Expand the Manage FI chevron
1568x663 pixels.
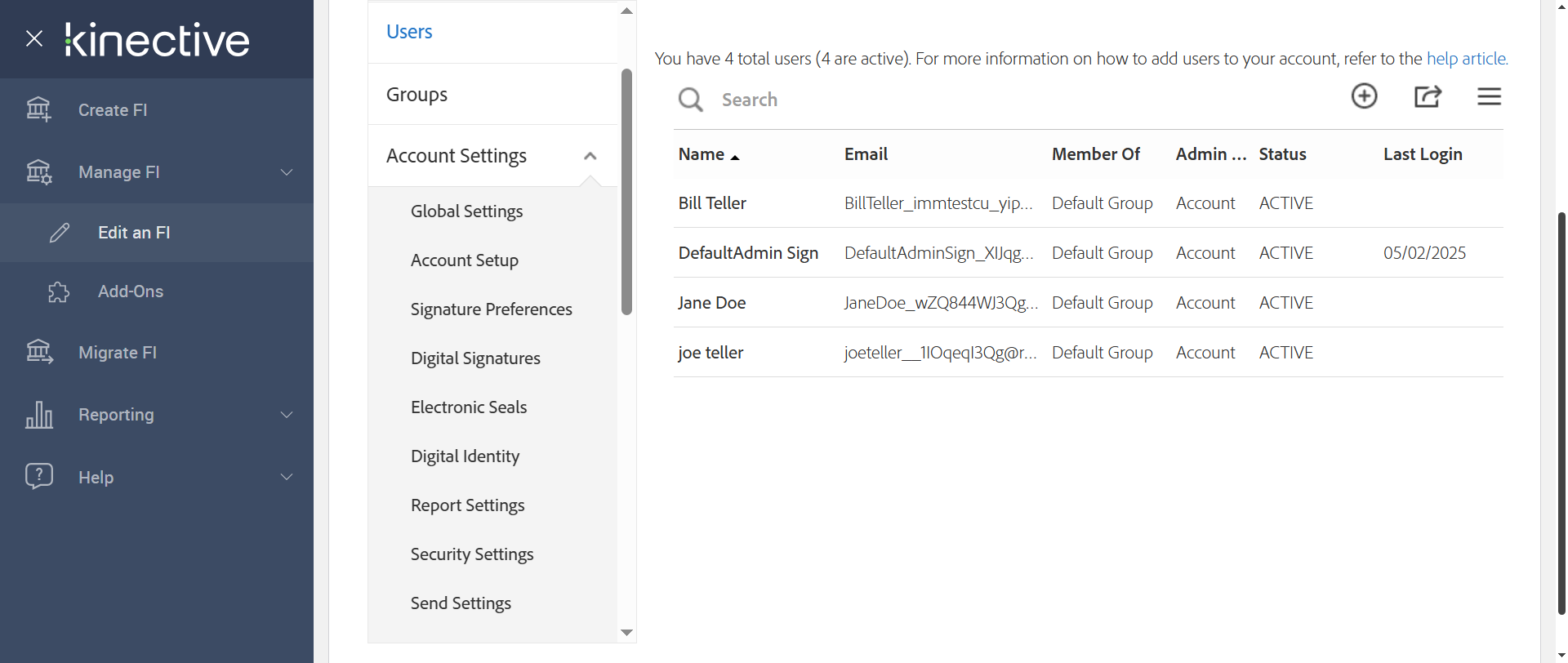click(287, 172)
